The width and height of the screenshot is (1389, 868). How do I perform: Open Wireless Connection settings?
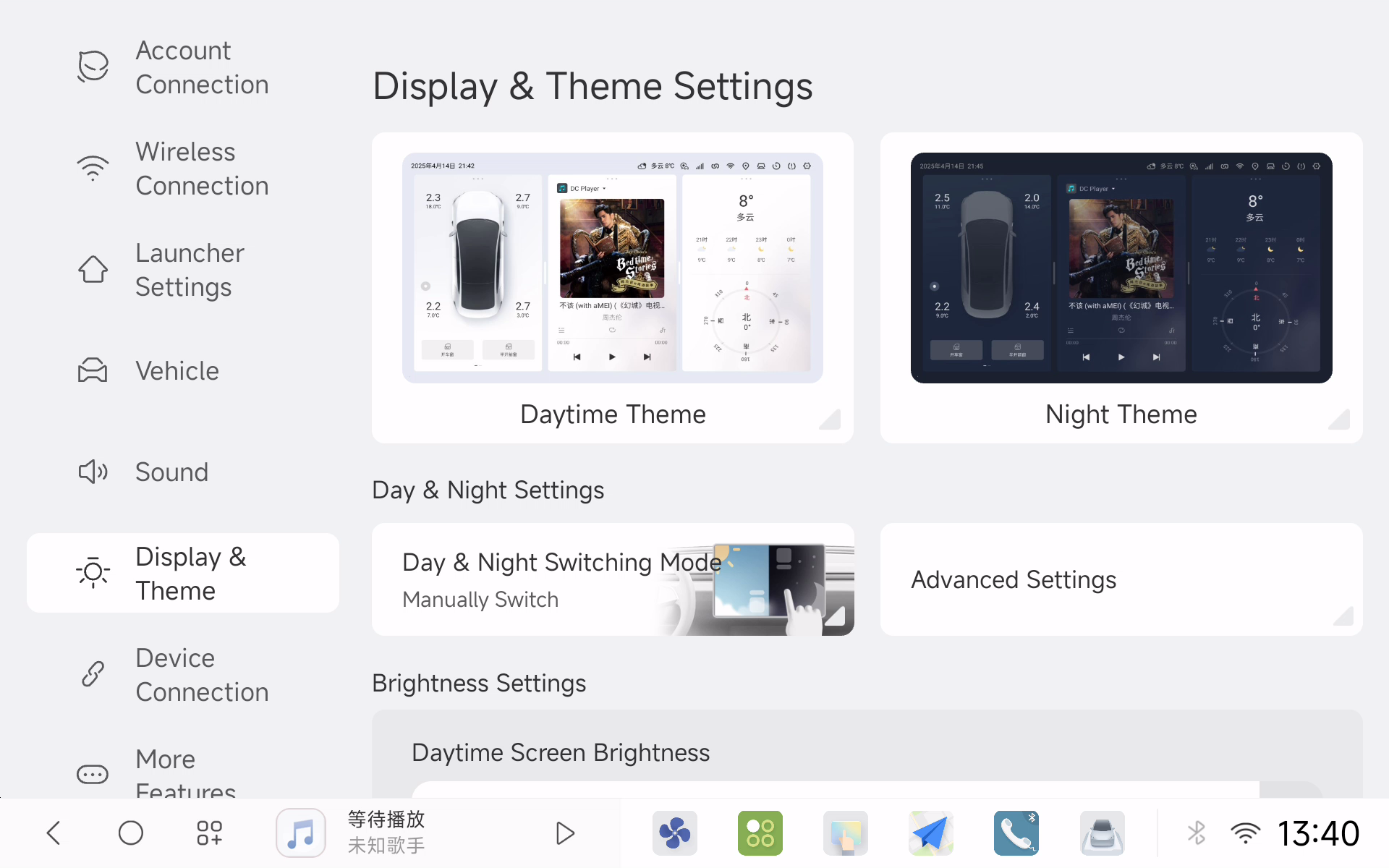click(x=182, y=169)
